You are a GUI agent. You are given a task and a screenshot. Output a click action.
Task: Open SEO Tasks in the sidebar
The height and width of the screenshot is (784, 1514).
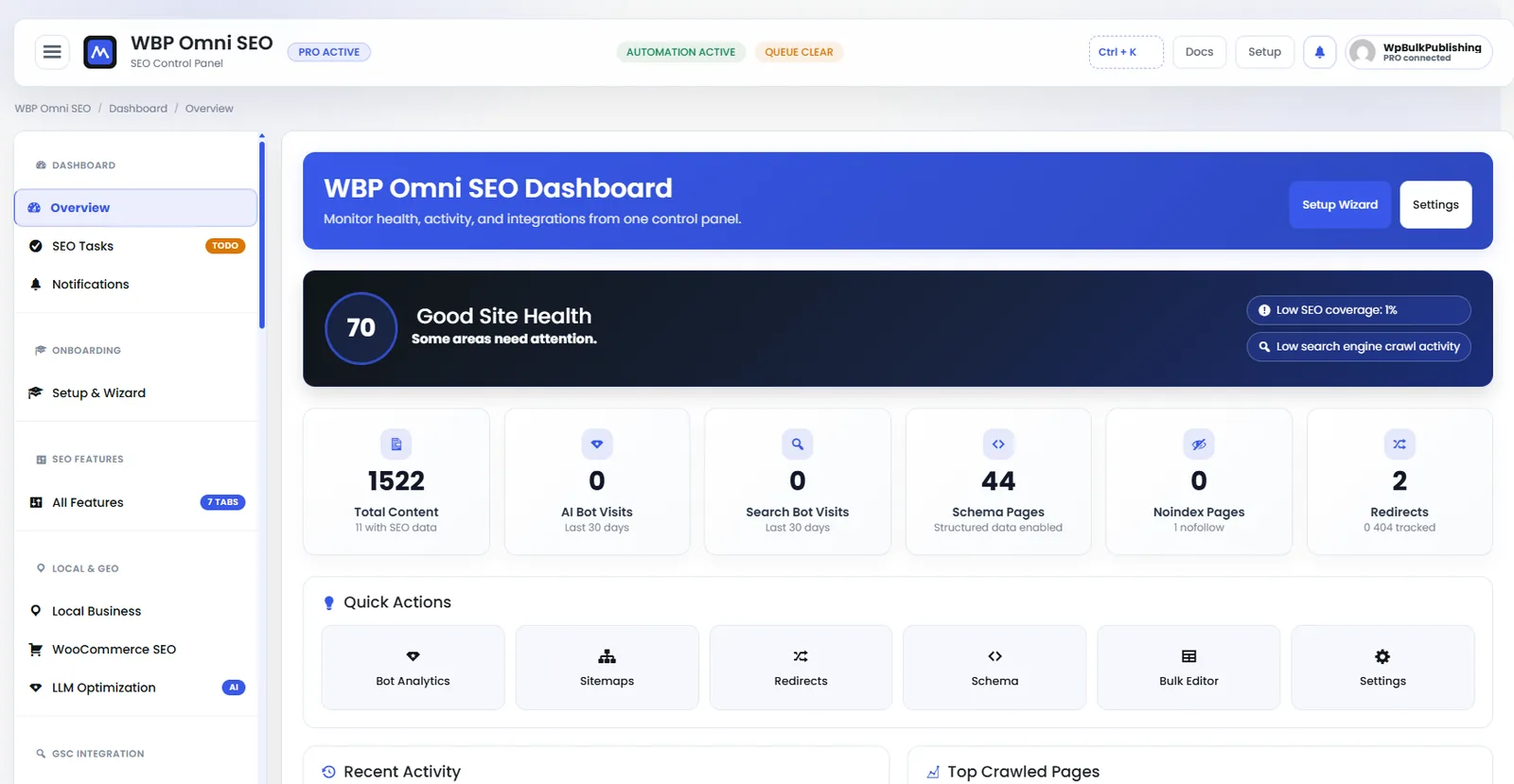coord(135,246)
